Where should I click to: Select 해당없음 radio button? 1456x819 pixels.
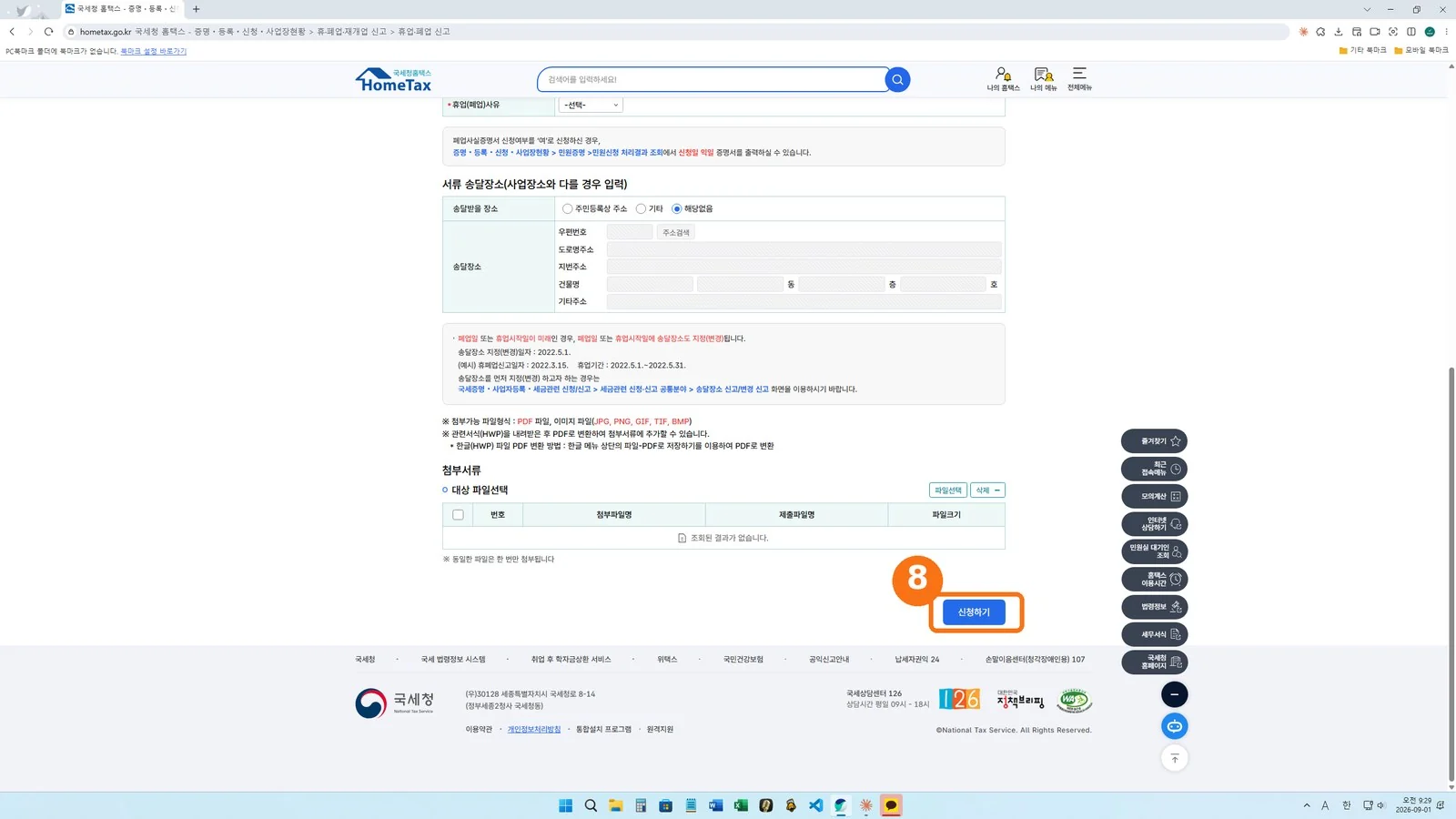click(x=677, y=208)
